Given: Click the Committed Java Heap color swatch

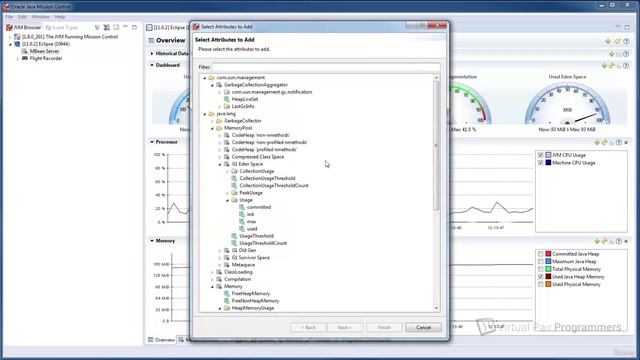Looking at the screenshot, I should (548, 254).
